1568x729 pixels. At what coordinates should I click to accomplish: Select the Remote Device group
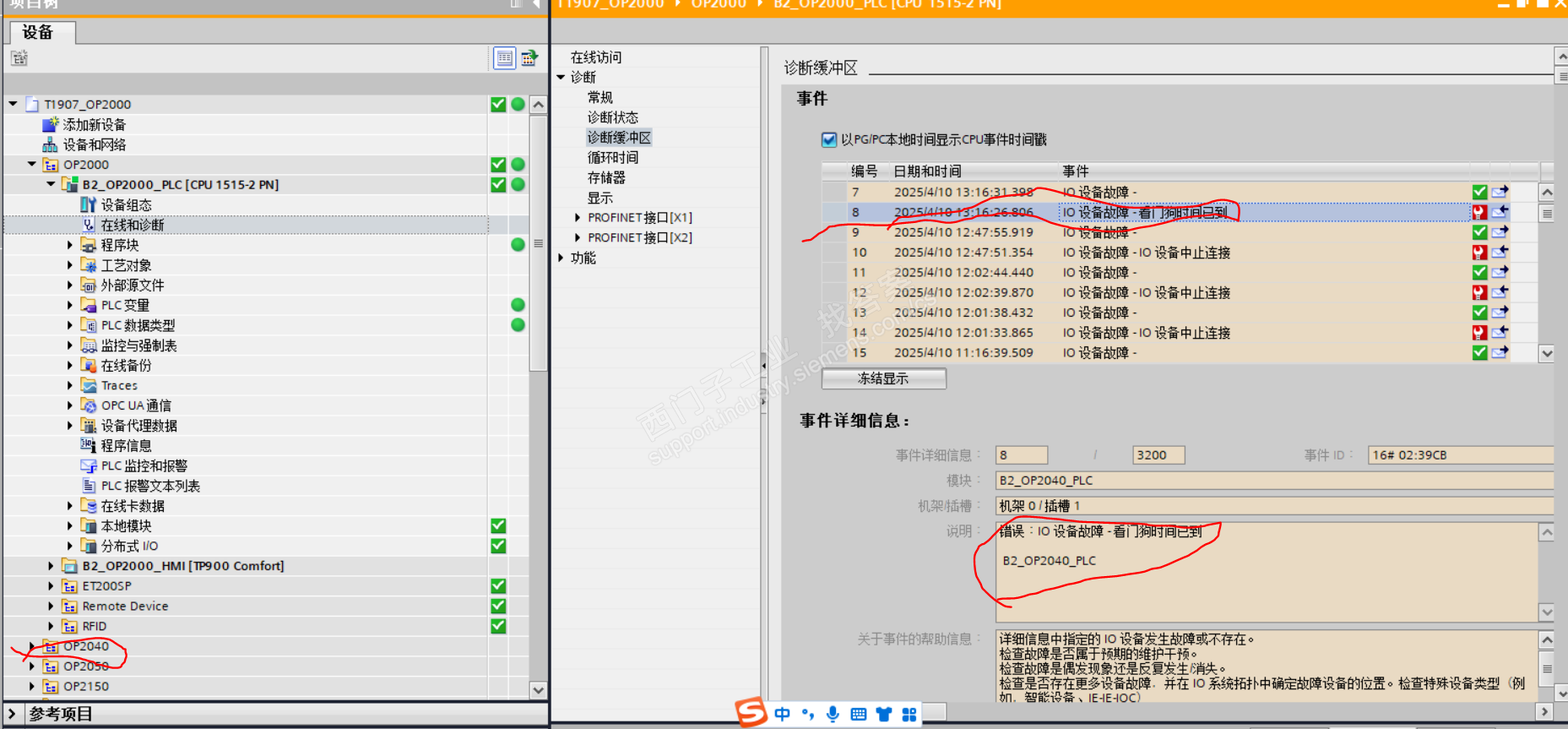point(125,606)
